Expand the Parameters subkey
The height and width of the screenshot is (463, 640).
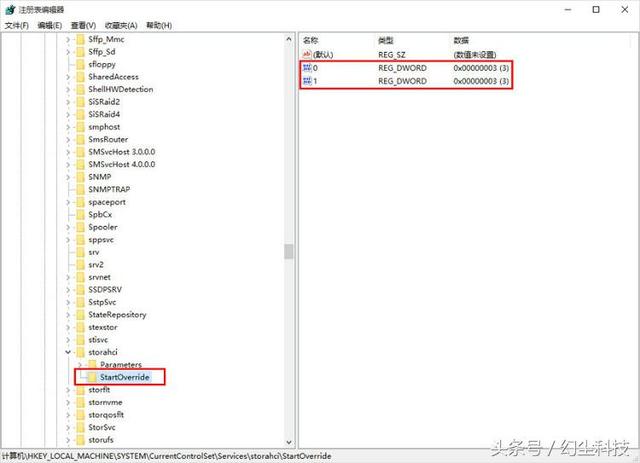(x=80, y=364)
